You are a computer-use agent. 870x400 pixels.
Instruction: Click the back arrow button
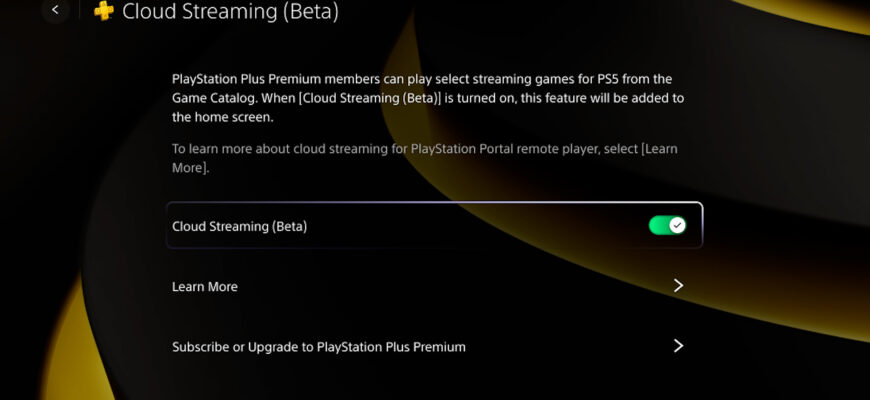[55, 11]
